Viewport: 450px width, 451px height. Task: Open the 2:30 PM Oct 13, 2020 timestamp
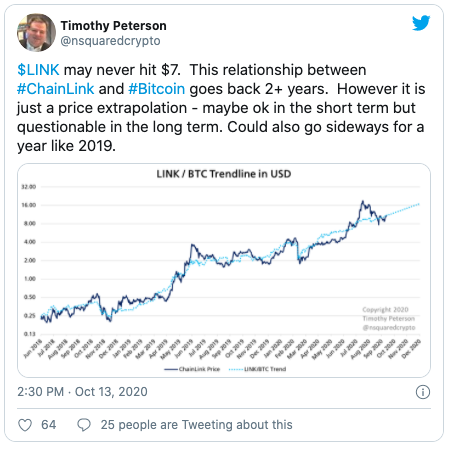[x=82, y=392]
